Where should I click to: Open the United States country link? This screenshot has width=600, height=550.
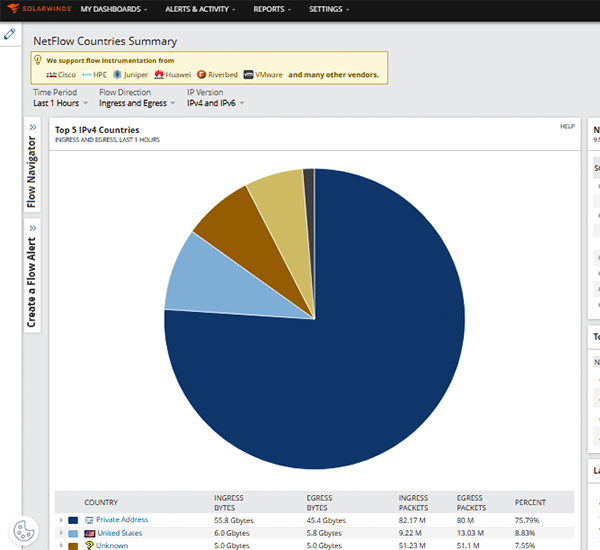pyautogui.click(x=119, y=533)
